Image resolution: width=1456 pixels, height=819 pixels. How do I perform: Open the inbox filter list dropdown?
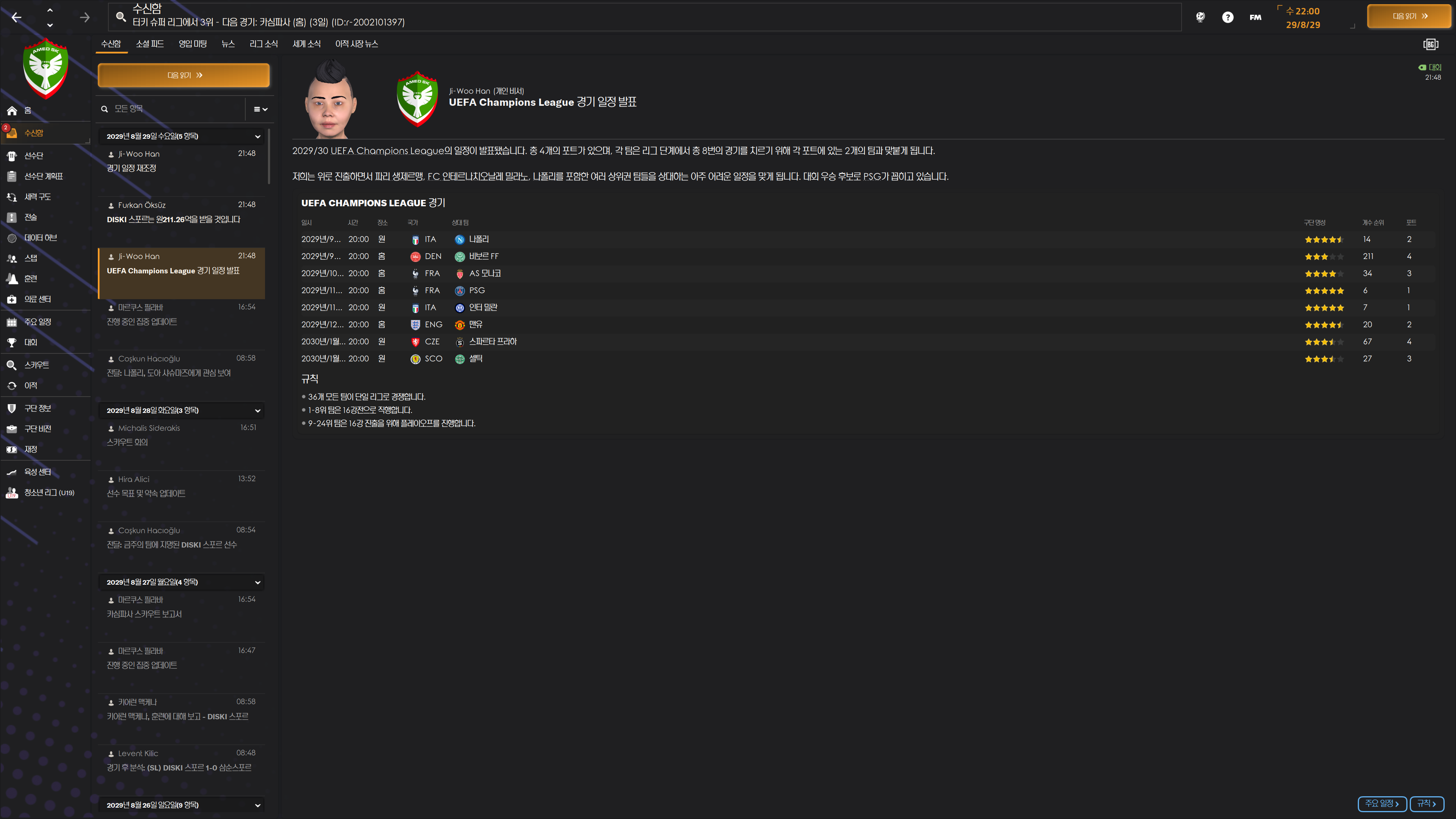[260, 109]
